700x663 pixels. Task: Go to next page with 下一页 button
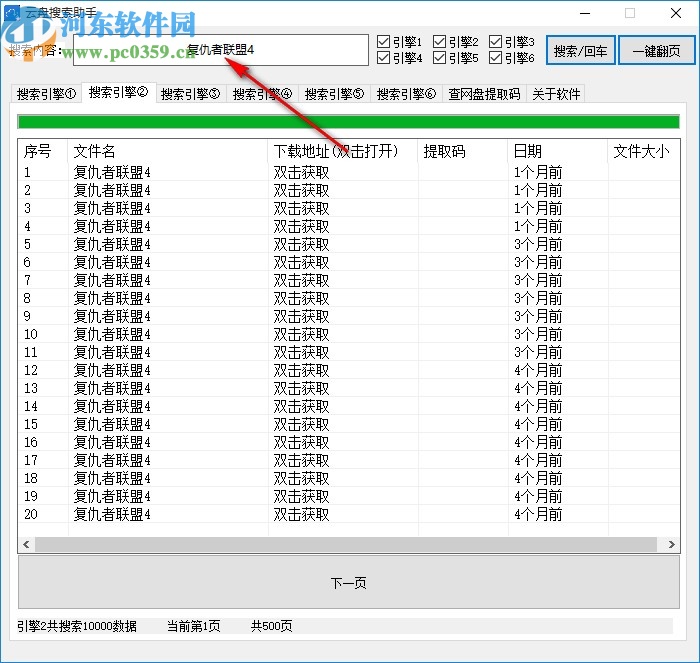click(349, 582)
